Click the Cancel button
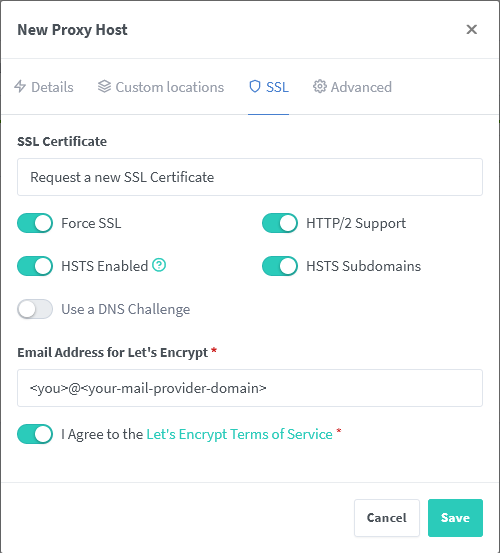This screenshot has height=553, width=500. tap(387, 518)
